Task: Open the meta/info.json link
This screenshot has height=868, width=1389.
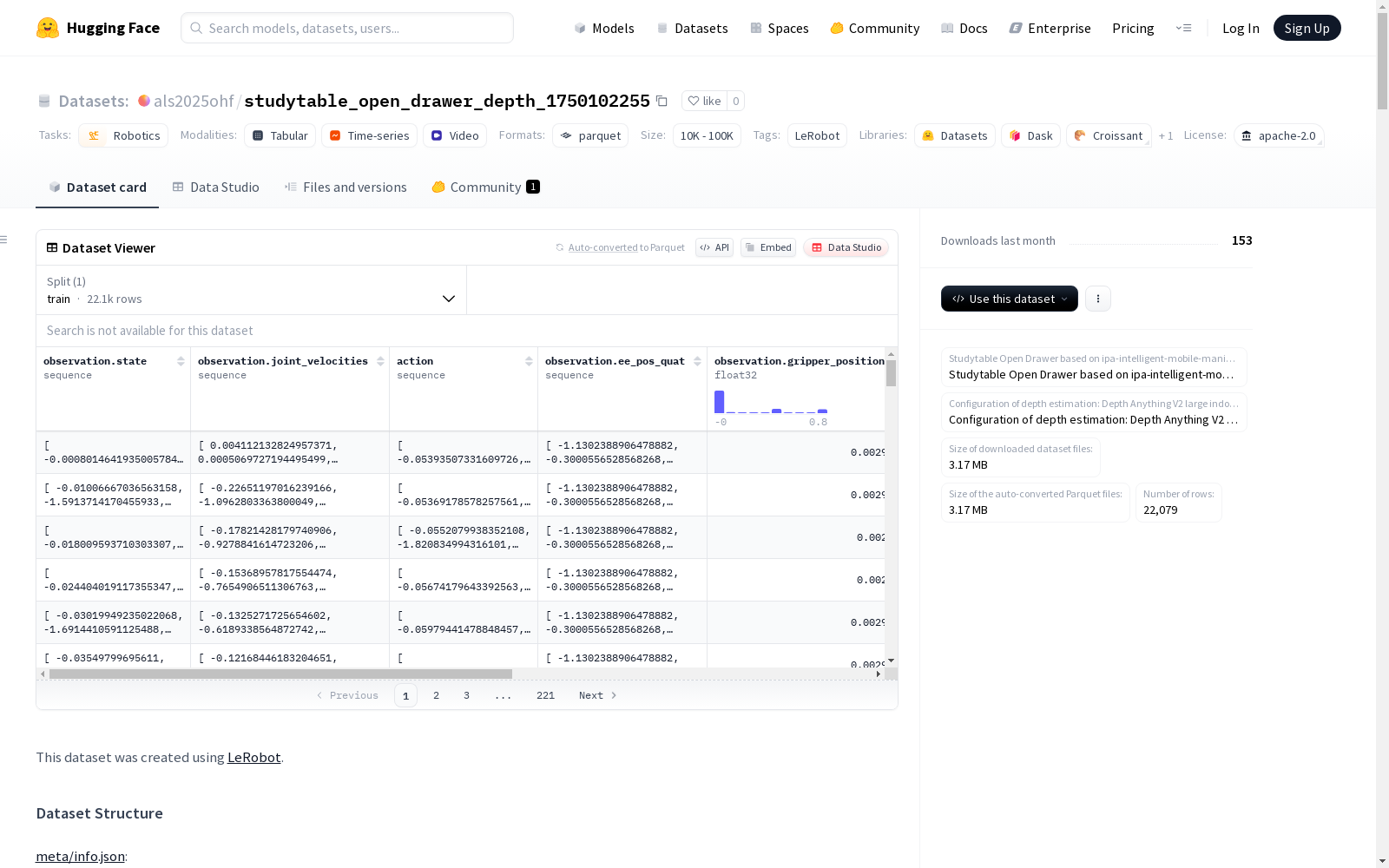Action: pyautogui.click(x=80, y=857)
